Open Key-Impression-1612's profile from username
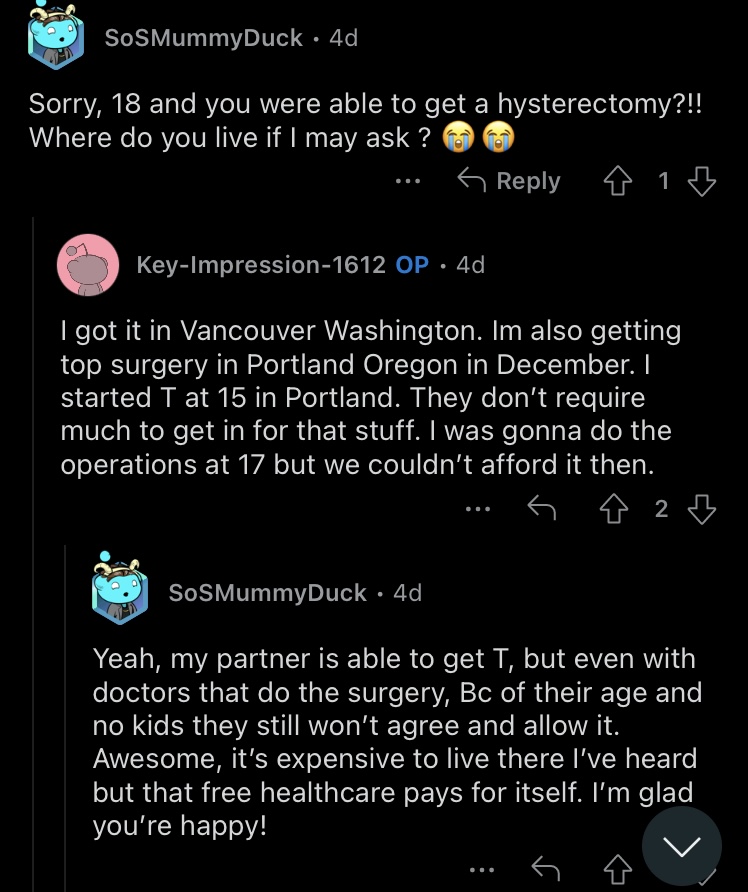Screen dimensions: 748x892 coord(261,265)
